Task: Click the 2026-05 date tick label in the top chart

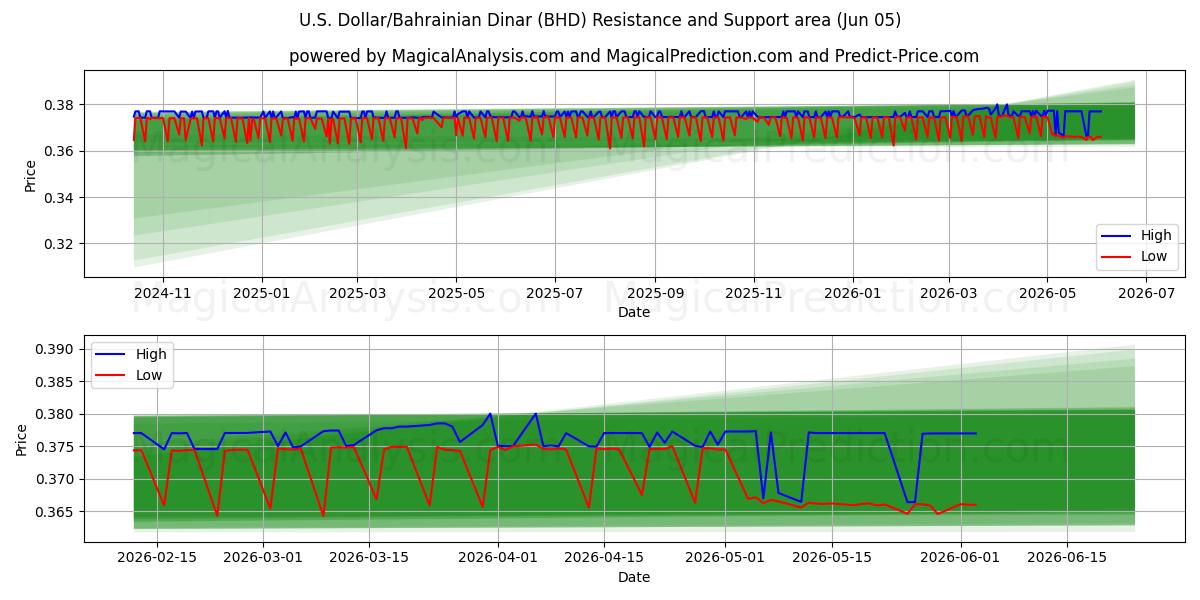Action: pyautogui.click(x=1047, y=294)
